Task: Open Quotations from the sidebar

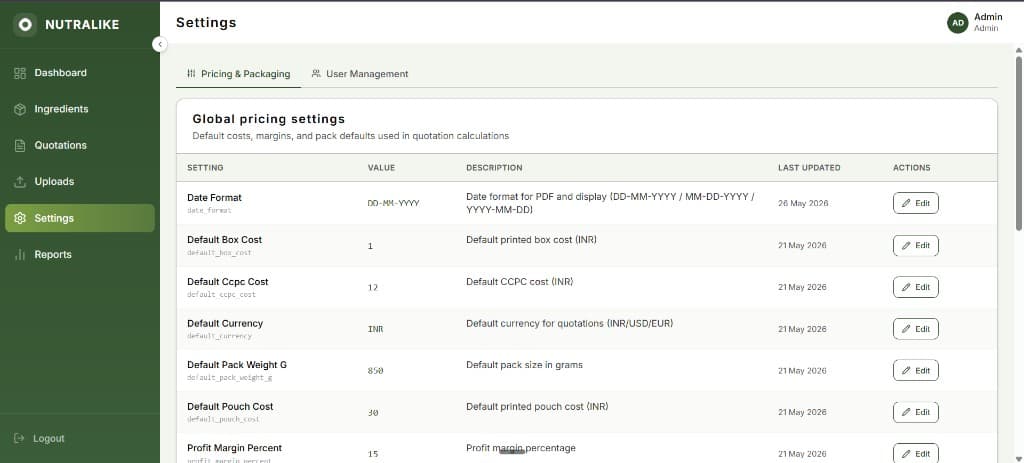Action: 80,145
